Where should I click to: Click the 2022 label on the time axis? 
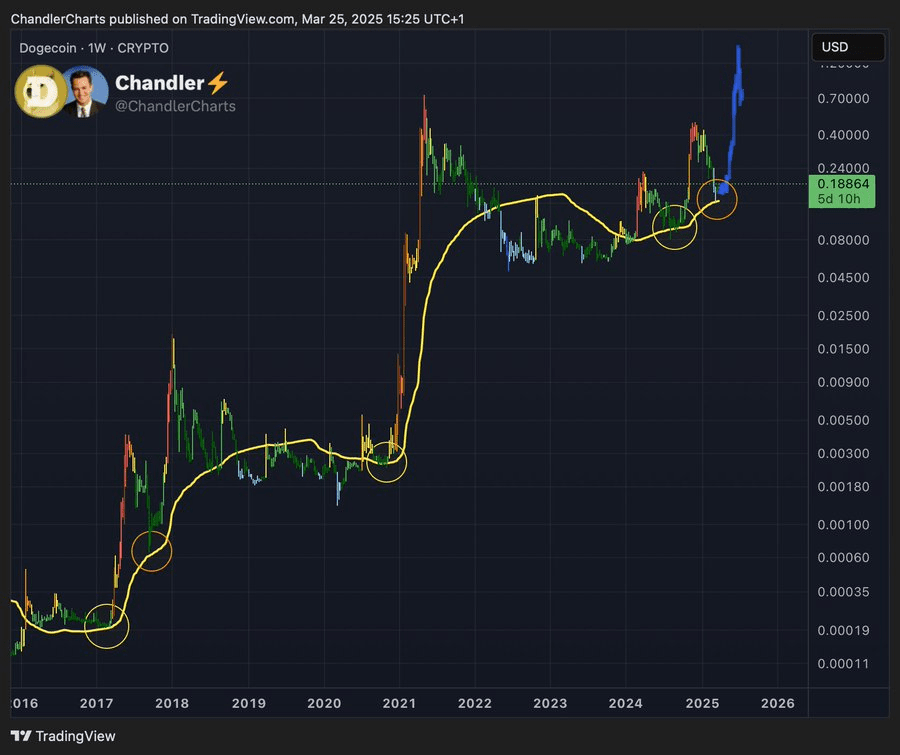[x=475, y=703]
